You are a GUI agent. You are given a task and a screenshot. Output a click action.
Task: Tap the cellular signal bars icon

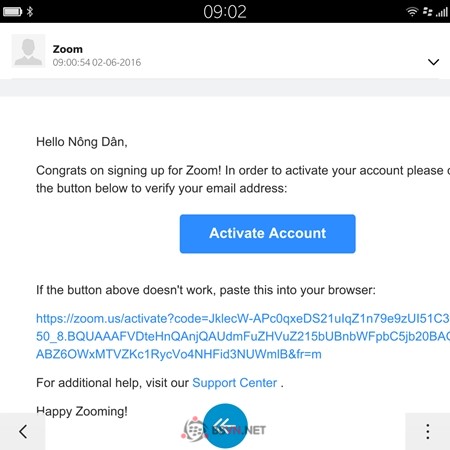(442, 12)
